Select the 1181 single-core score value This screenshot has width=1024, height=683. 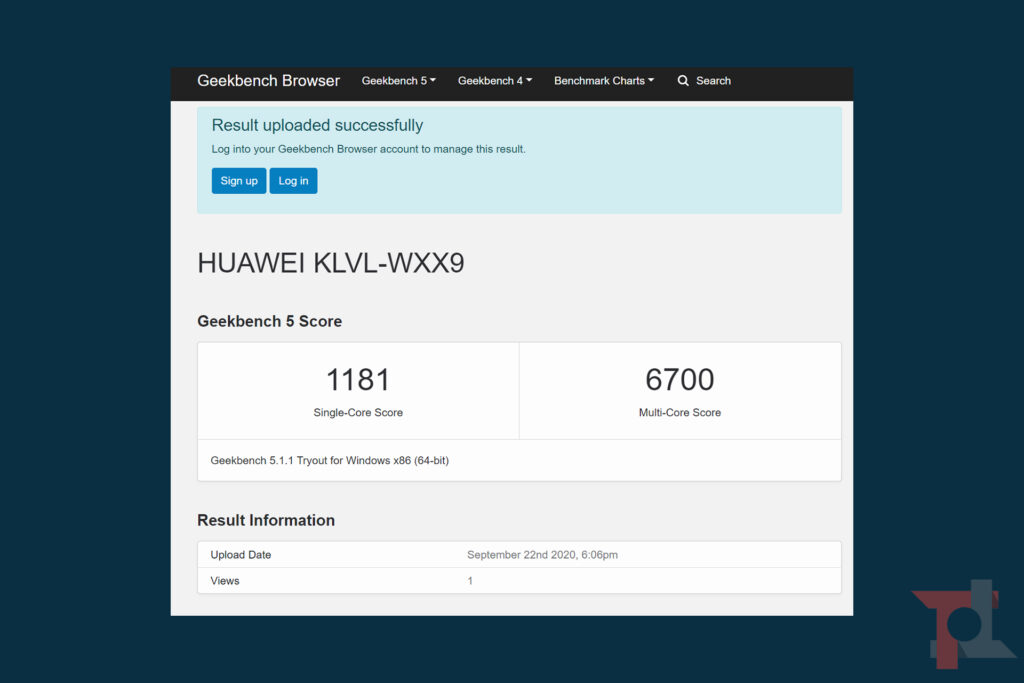click(358, 380)
